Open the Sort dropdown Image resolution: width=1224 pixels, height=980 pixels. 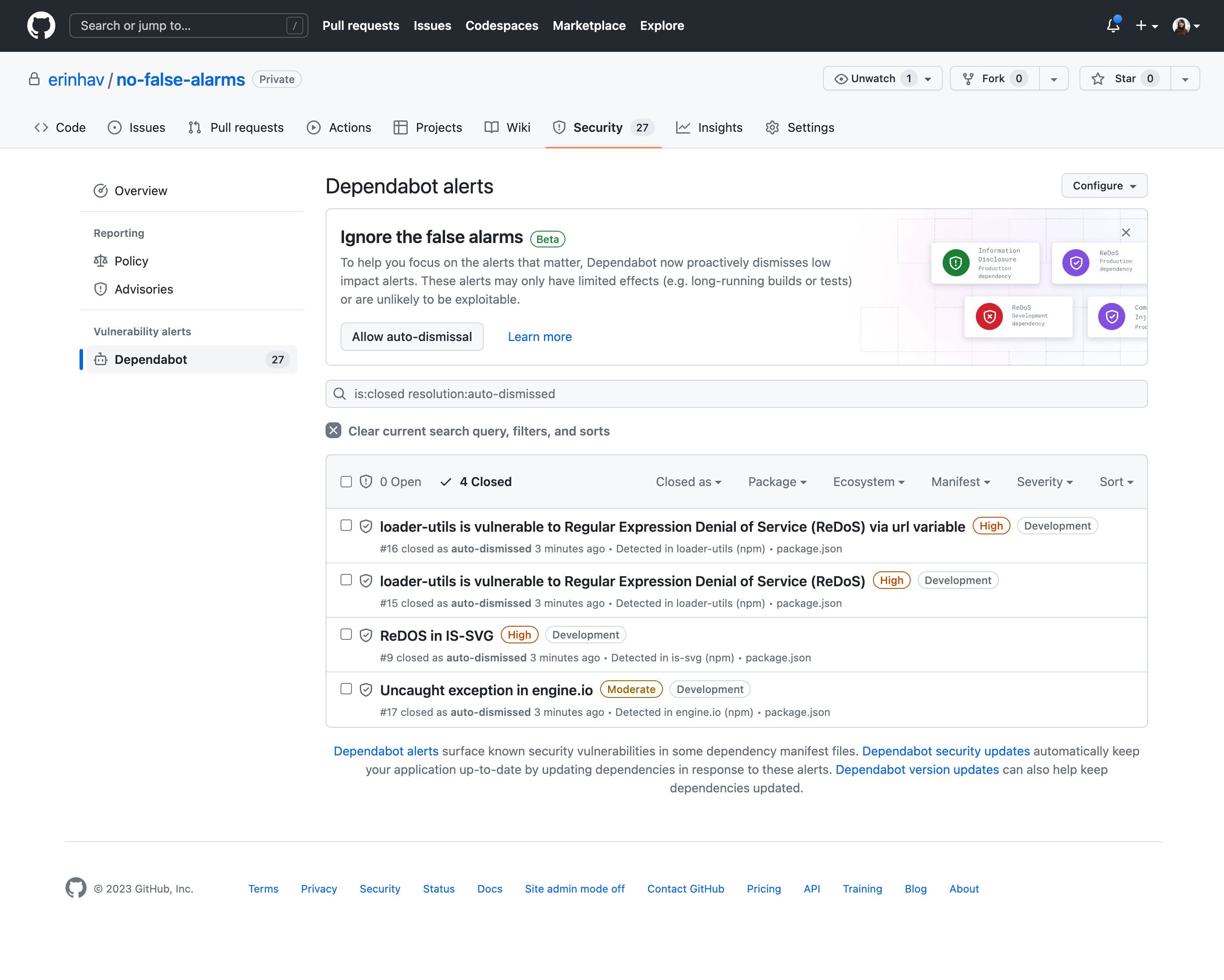1116,482
